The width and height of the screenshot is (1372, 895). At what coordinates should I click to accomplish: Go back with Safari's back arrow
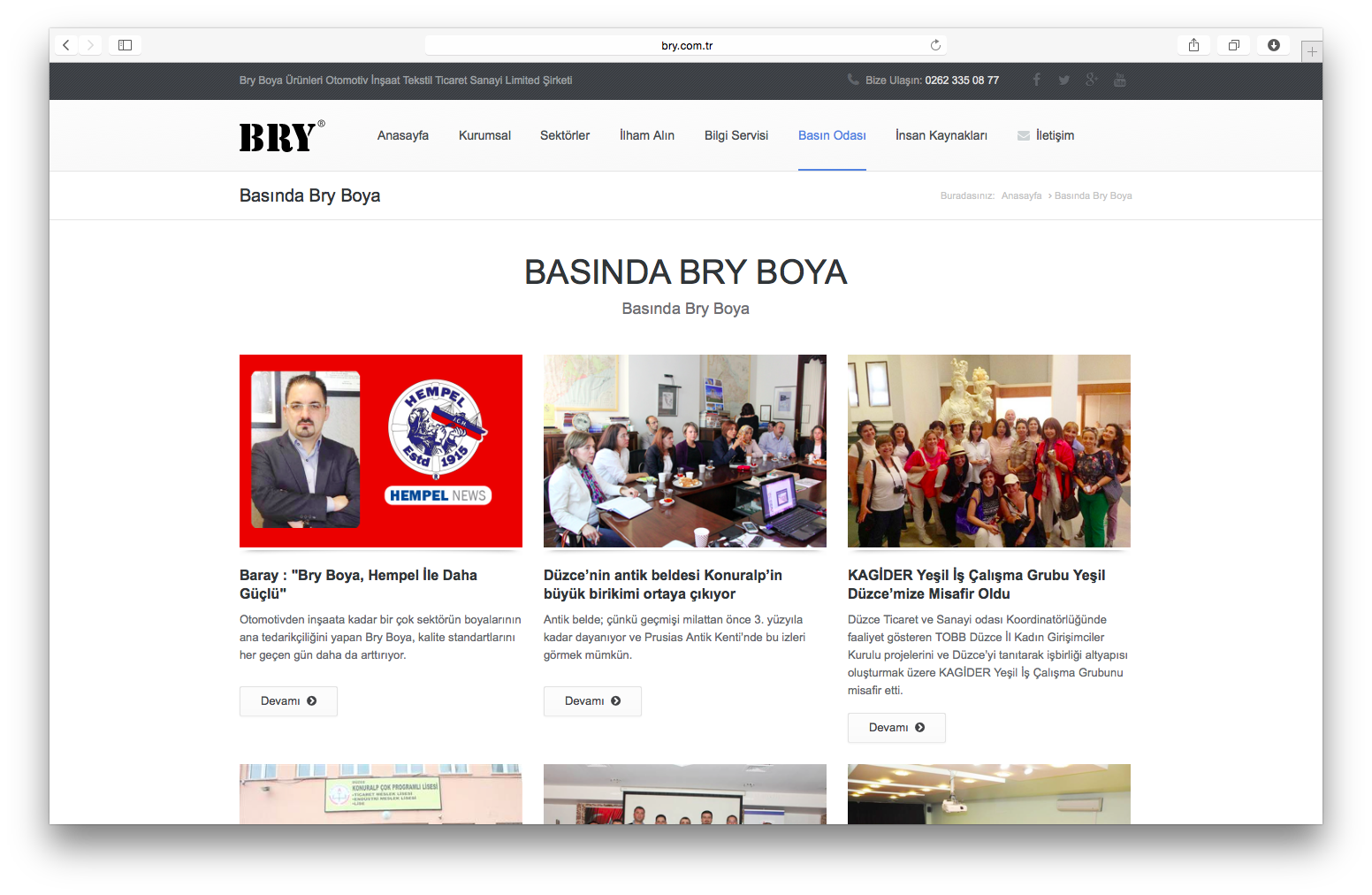click(66, 45)
